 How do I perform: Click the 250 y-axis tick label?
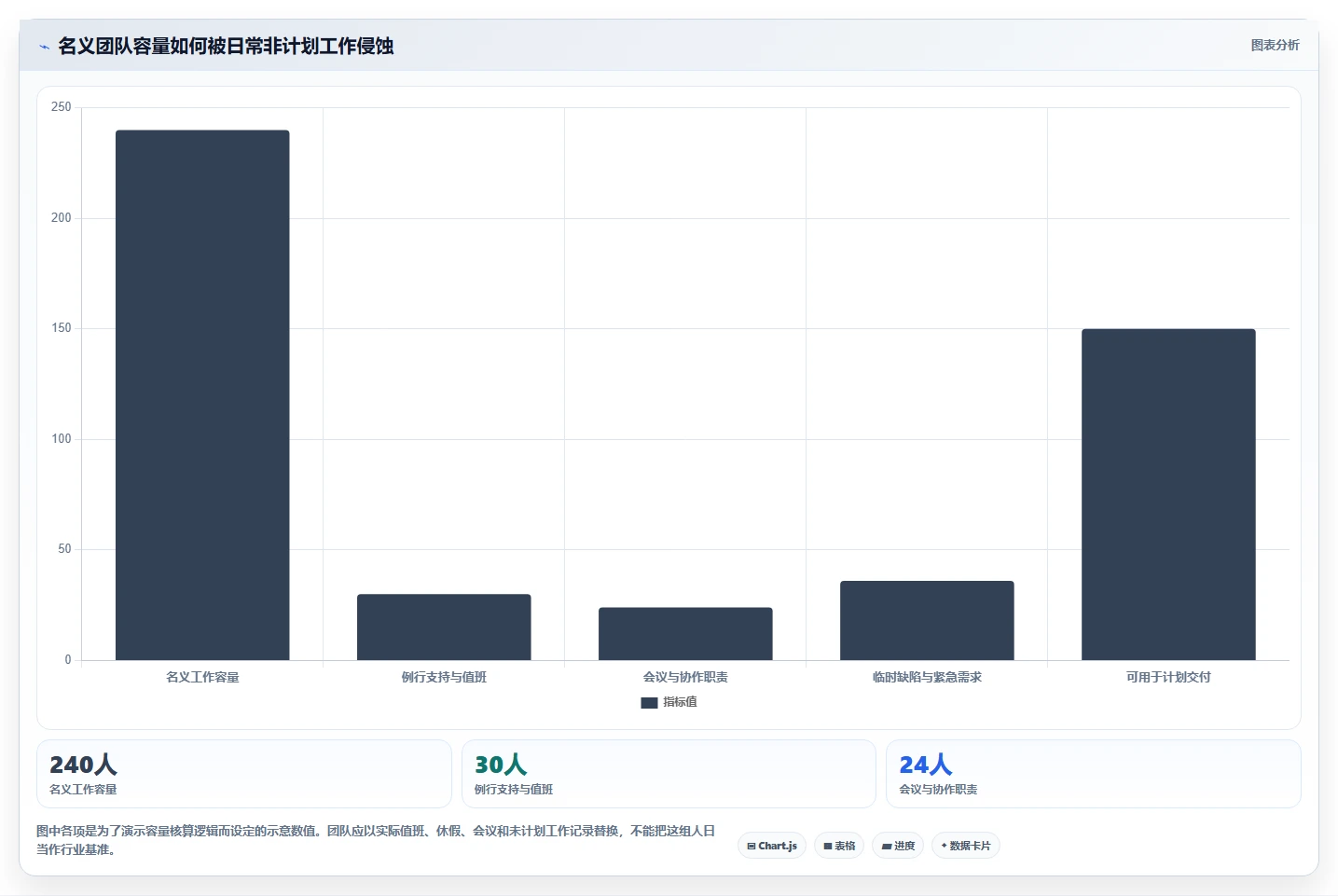[x=61, y=107]
